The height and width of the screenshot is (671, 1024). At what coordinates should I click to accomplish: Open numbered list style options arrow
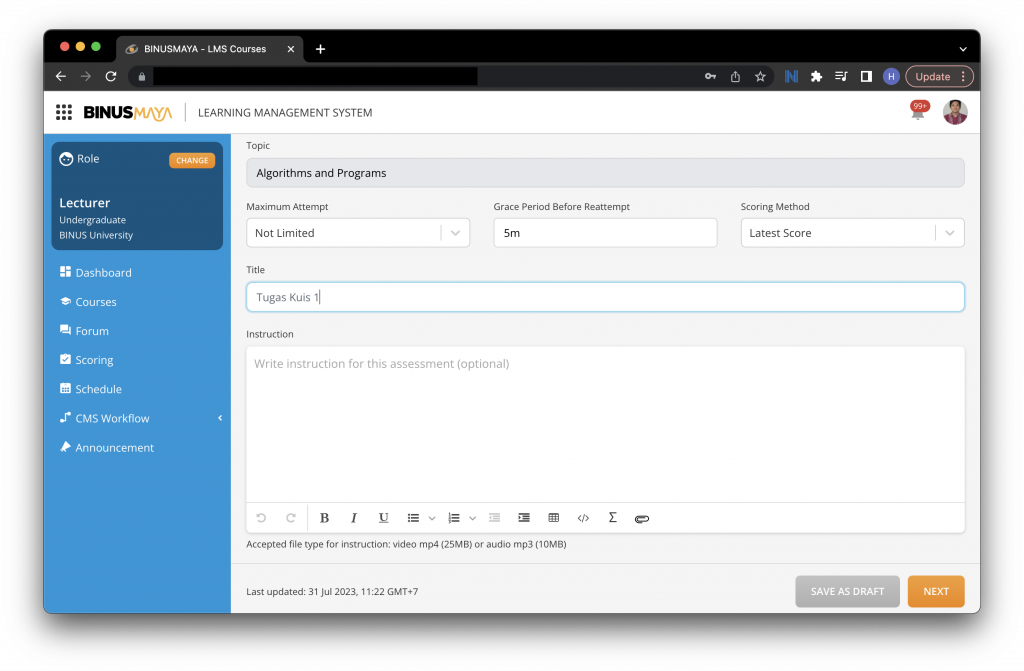click(472, 518)
